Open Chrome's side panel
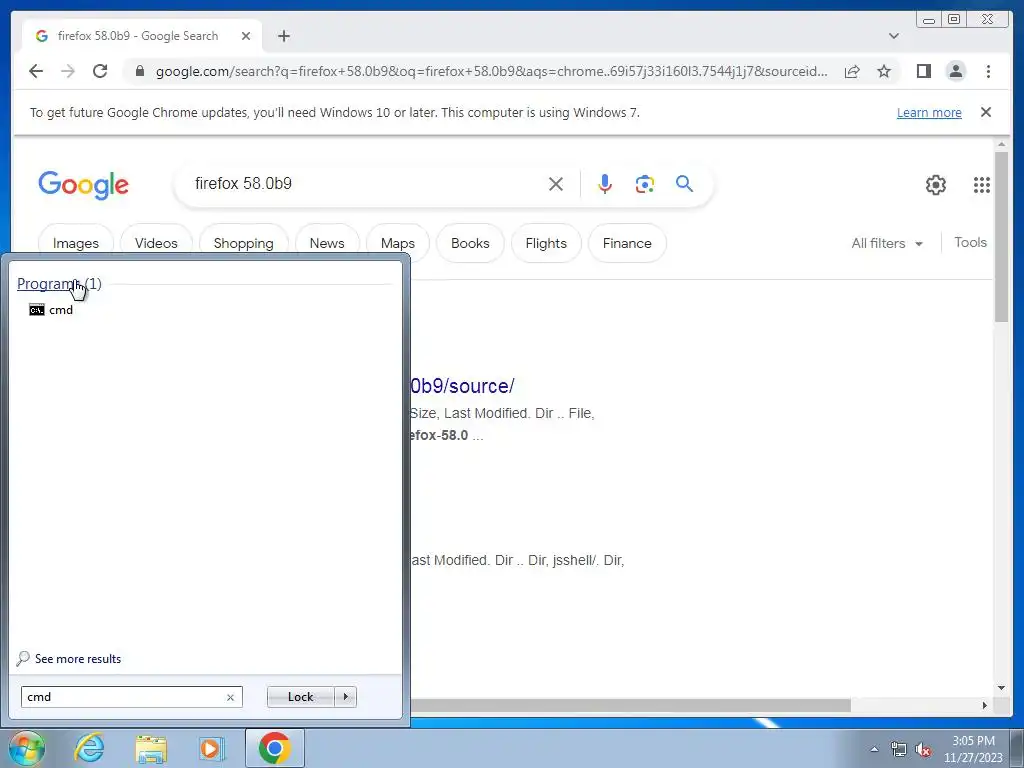This screenshot has width=1024, height=768. tap(923, 71)
